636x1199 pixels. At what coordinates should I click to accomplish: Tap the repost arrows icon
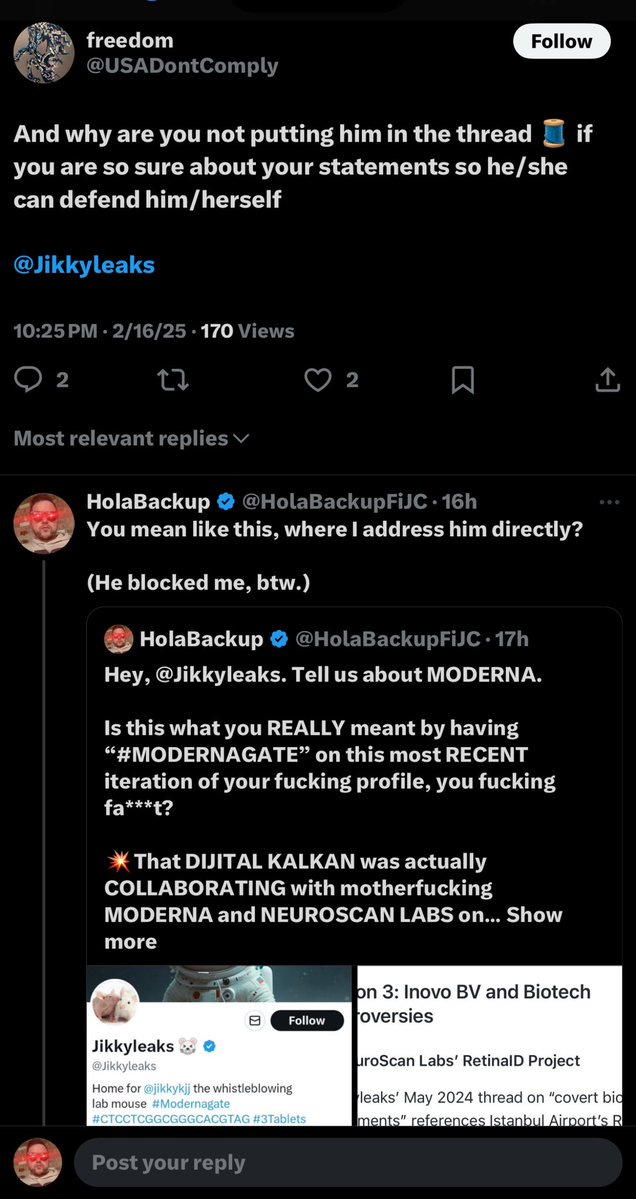(x=173, y=379)
